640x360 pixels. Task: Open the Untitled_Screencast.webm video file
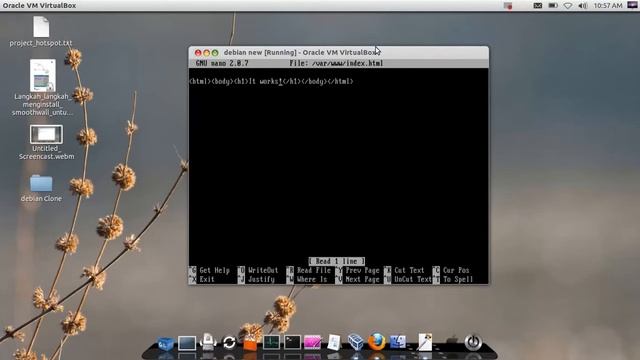[46, 134]
